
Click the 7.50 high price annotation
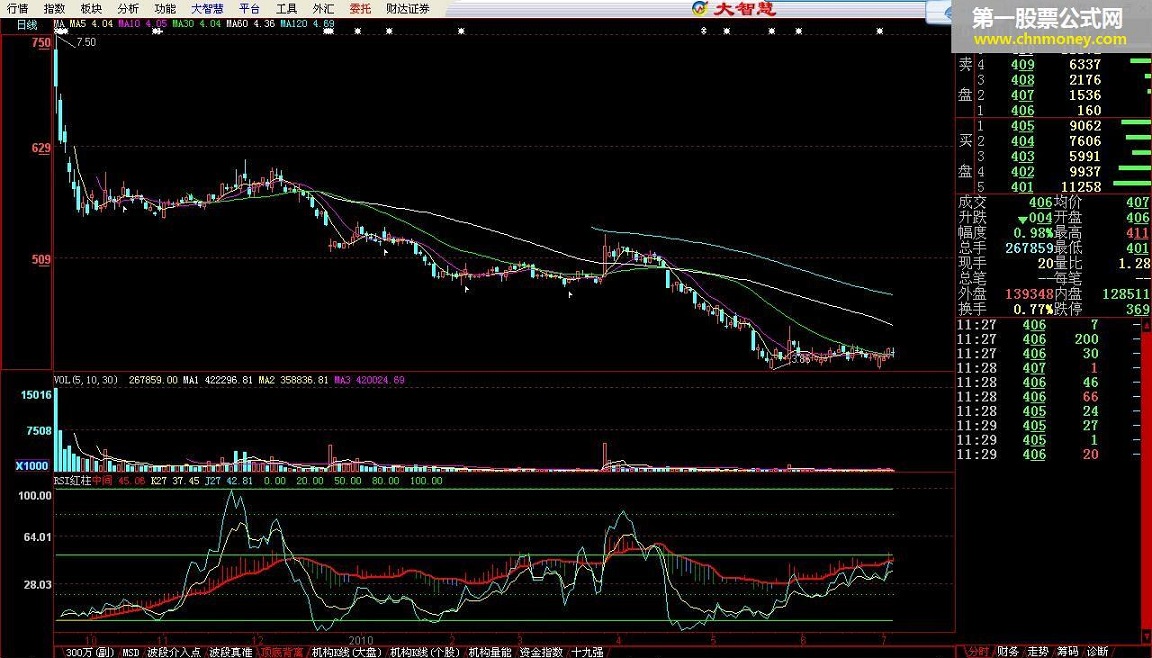click(86, 43)
